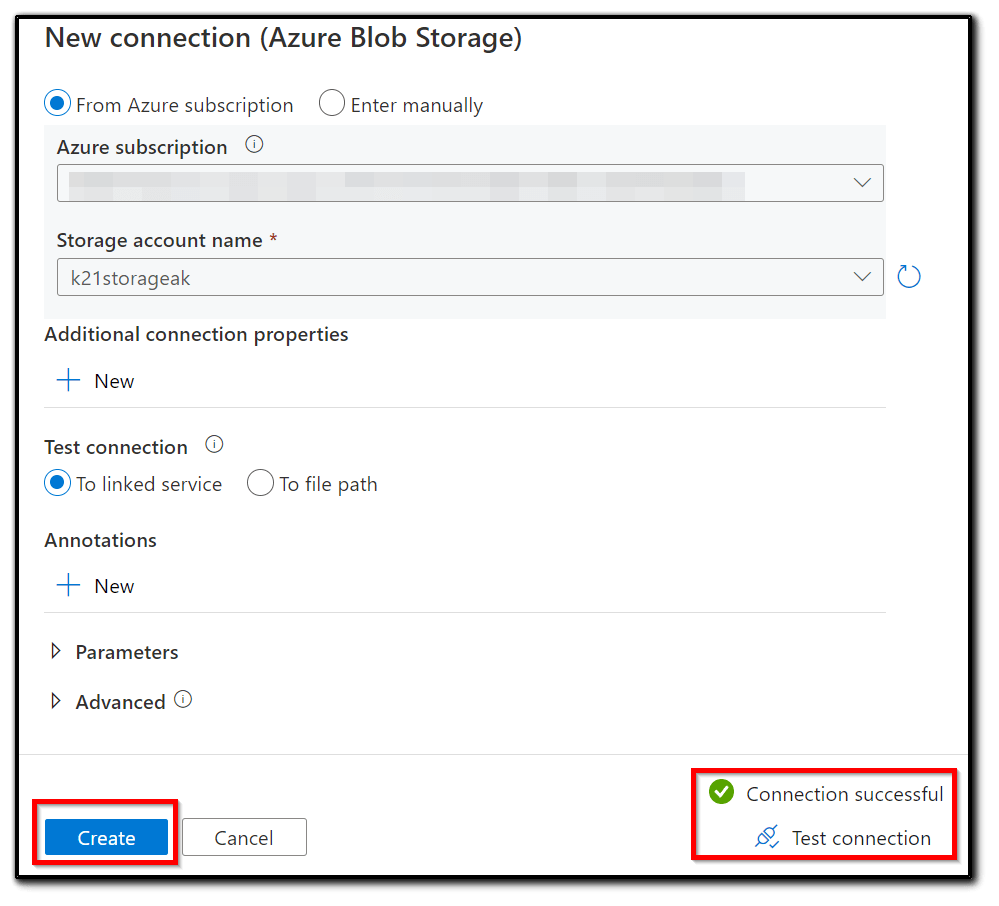Choose To file path test option
The height and width of the screenshot is (906, 999).
click(260, 484)
